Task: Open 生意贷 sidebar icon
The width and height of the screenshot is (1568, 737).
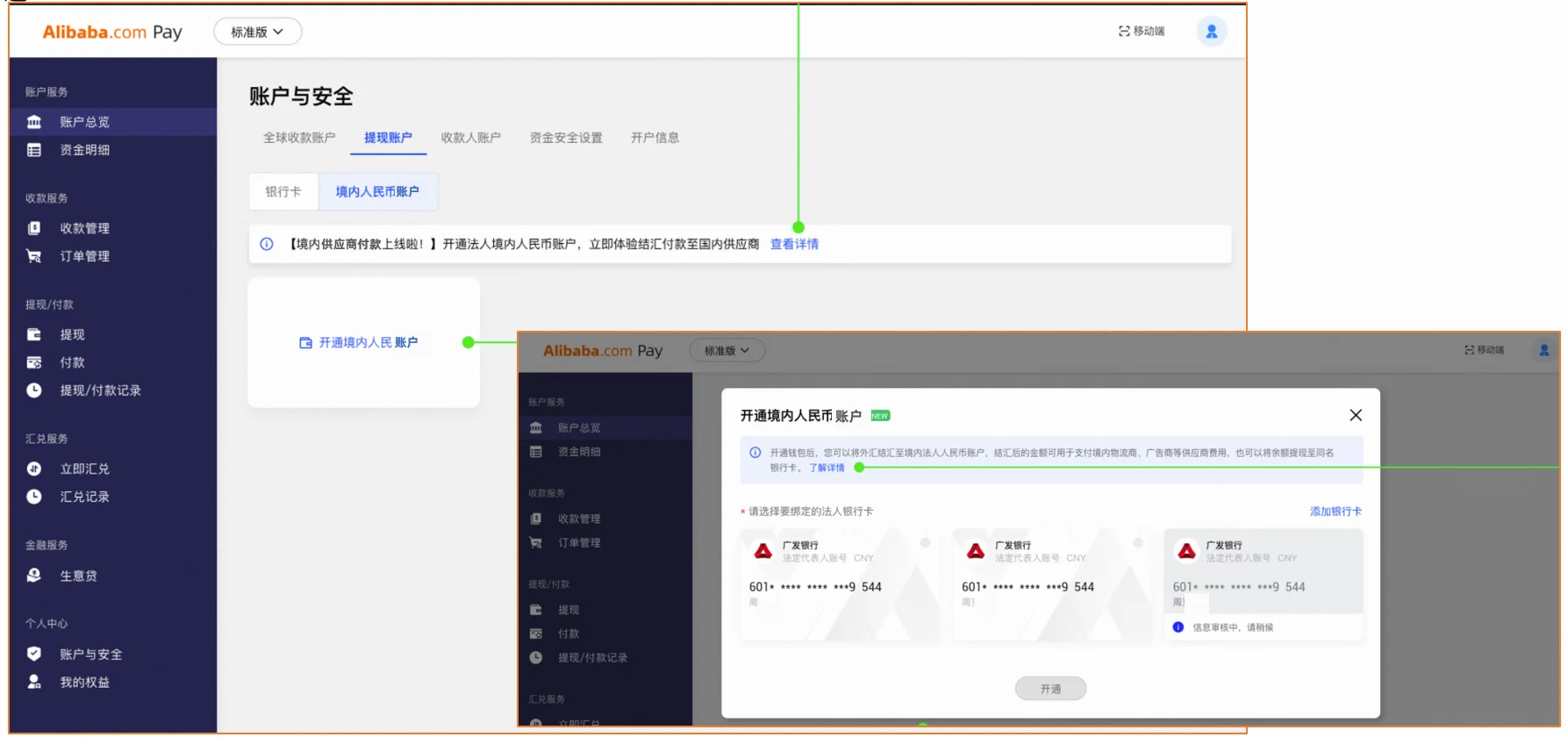Action: tap(34, 576)
